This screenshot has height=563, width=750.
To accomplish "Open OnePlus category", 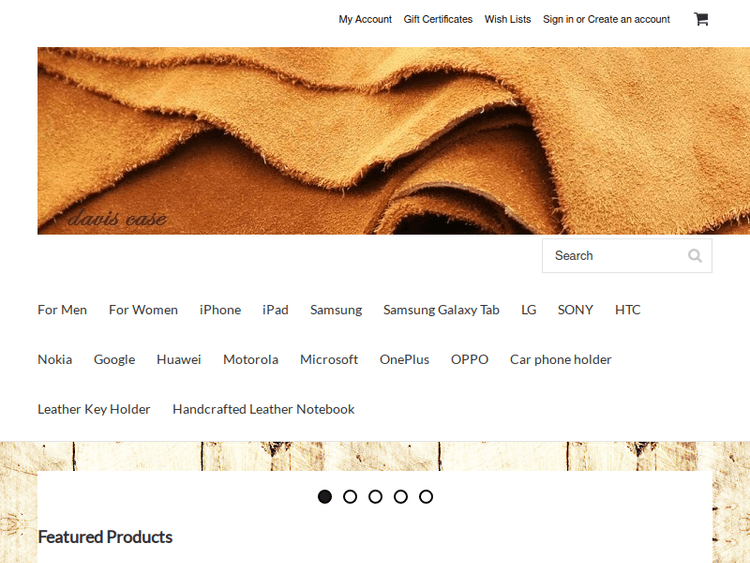I will (x=404, y=360).
